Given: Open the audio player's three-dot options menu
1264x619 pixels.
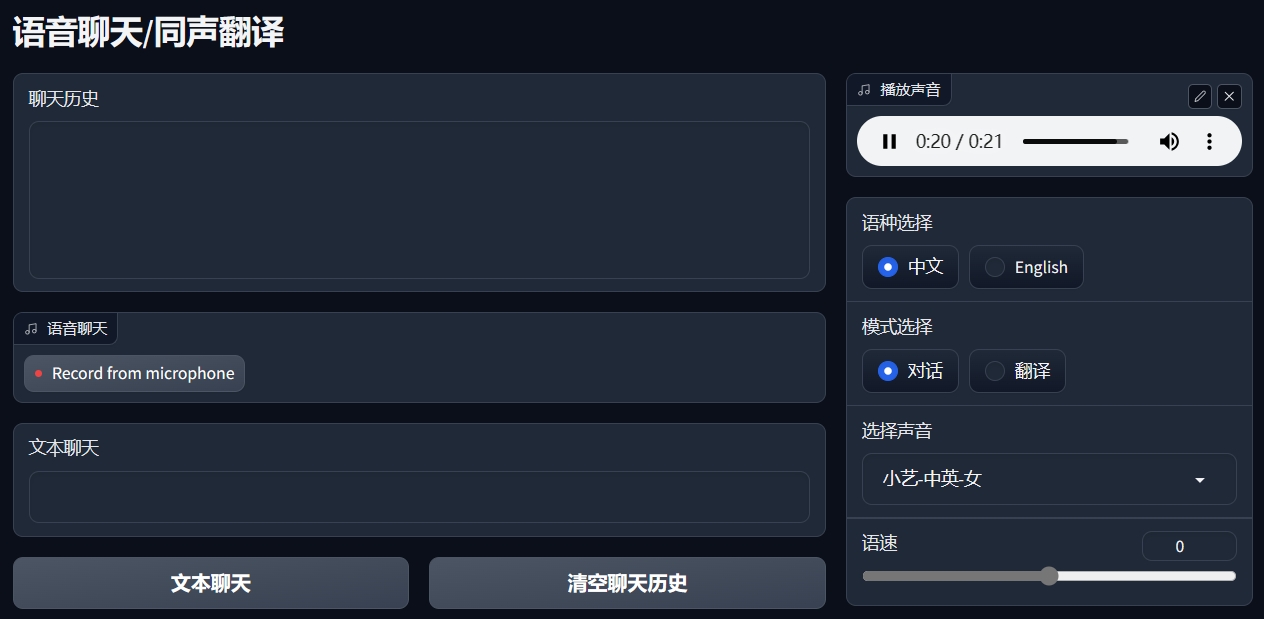Looking at the screenshot, I should [x=1209, y=141].
